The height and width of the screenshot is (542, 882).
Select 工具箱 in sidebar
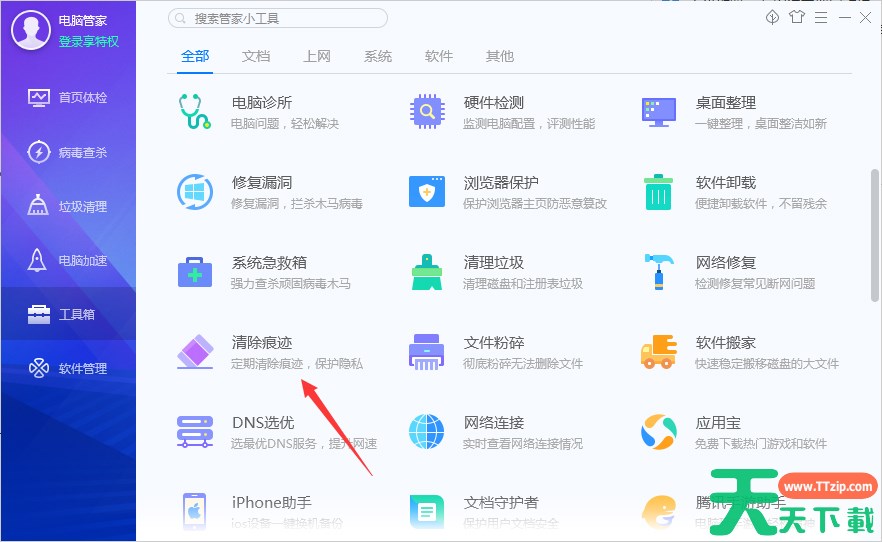(x=68, y=314)
